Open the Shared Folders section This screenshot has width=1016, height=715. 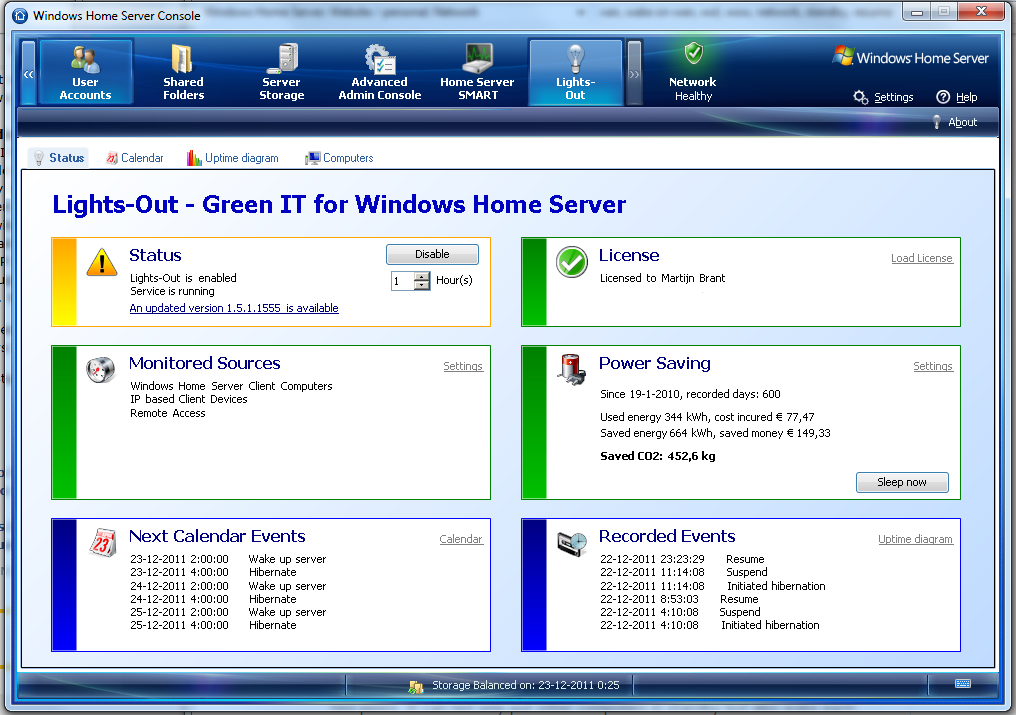pyautogui.click(x=183, y=72)
